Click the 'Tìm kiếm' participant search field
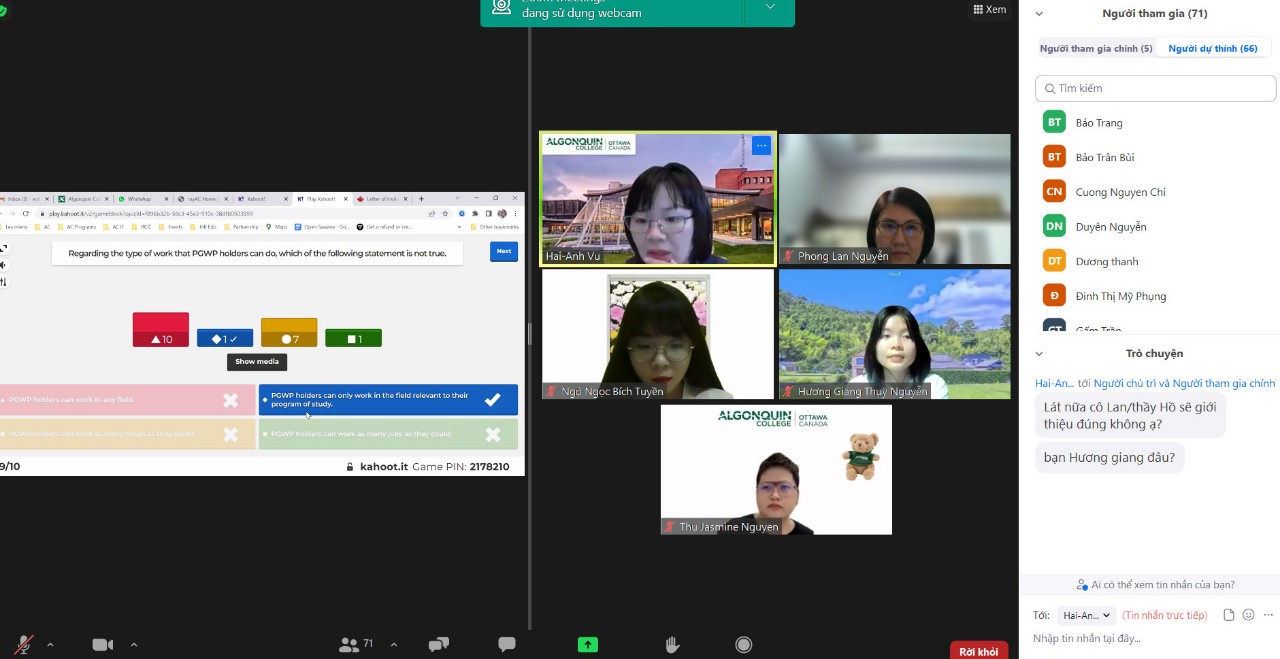Viewport: 1280px width, 659px height. tap(1156, 88)
